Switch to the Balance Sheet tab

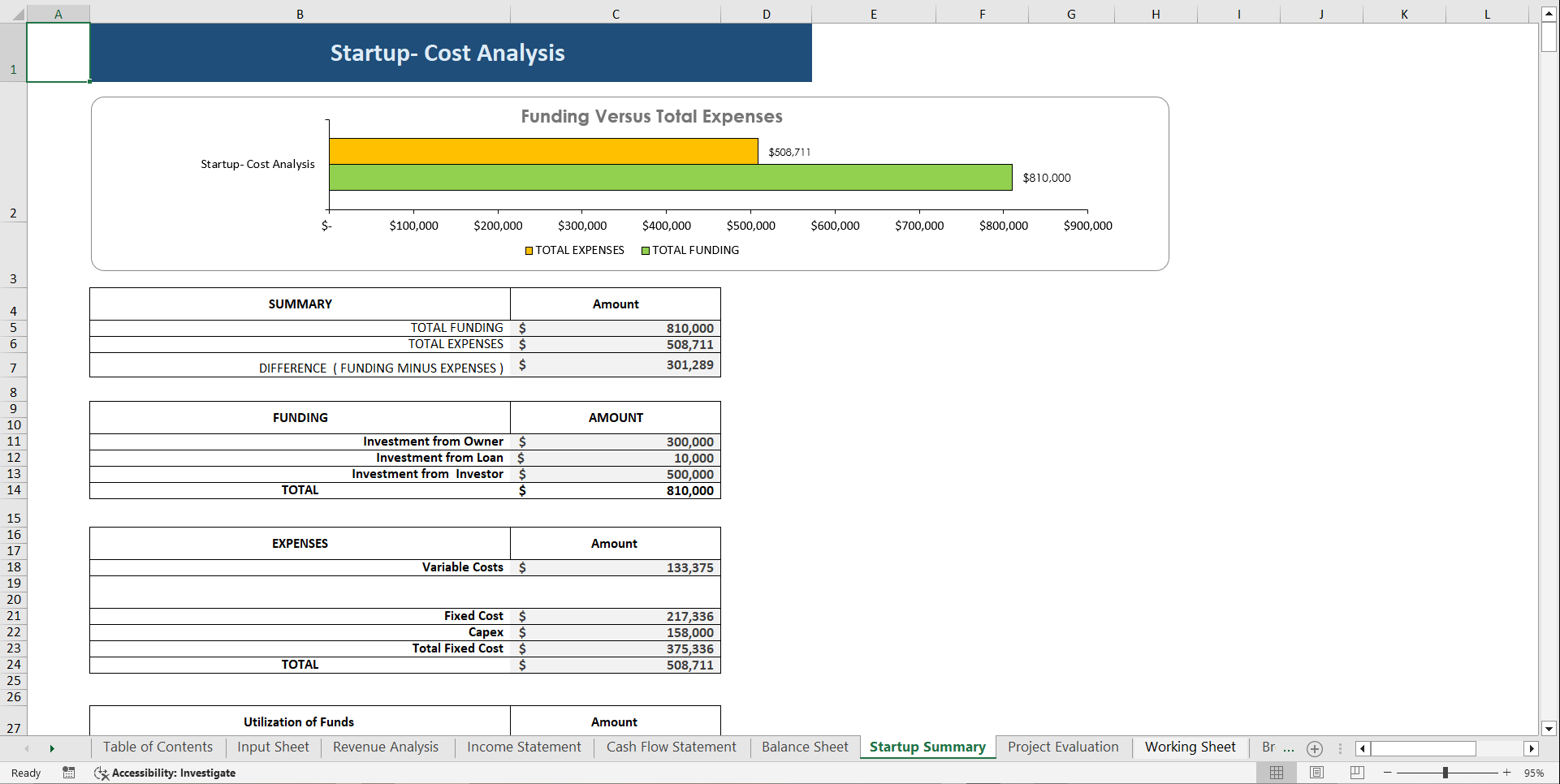804,747
